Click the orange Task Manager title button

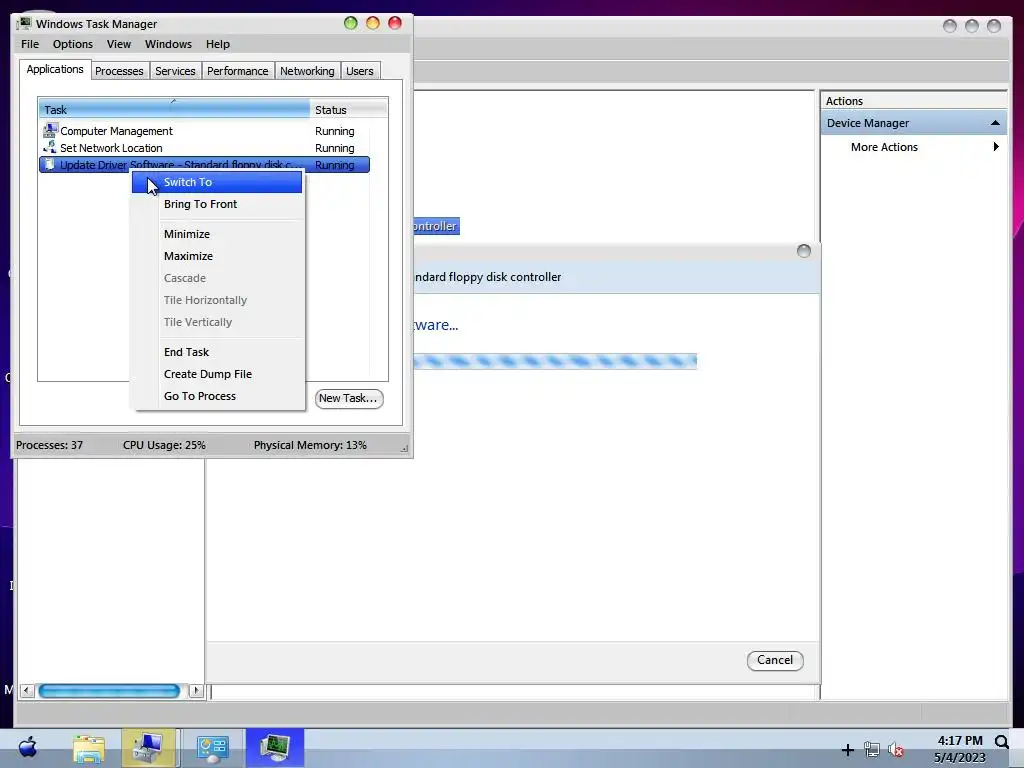(x=373, y=24)
